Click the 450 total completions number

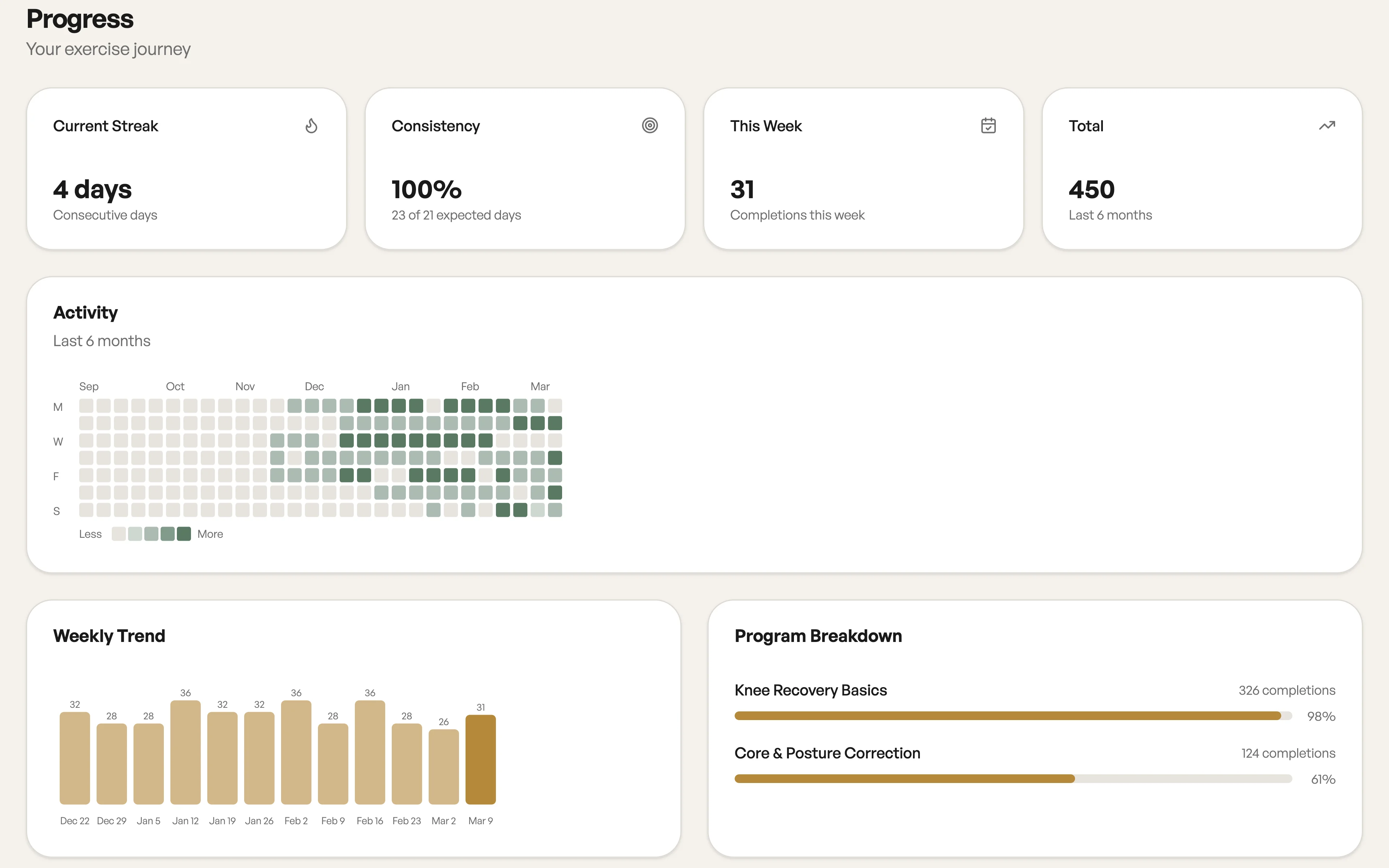click(1091, 190)
